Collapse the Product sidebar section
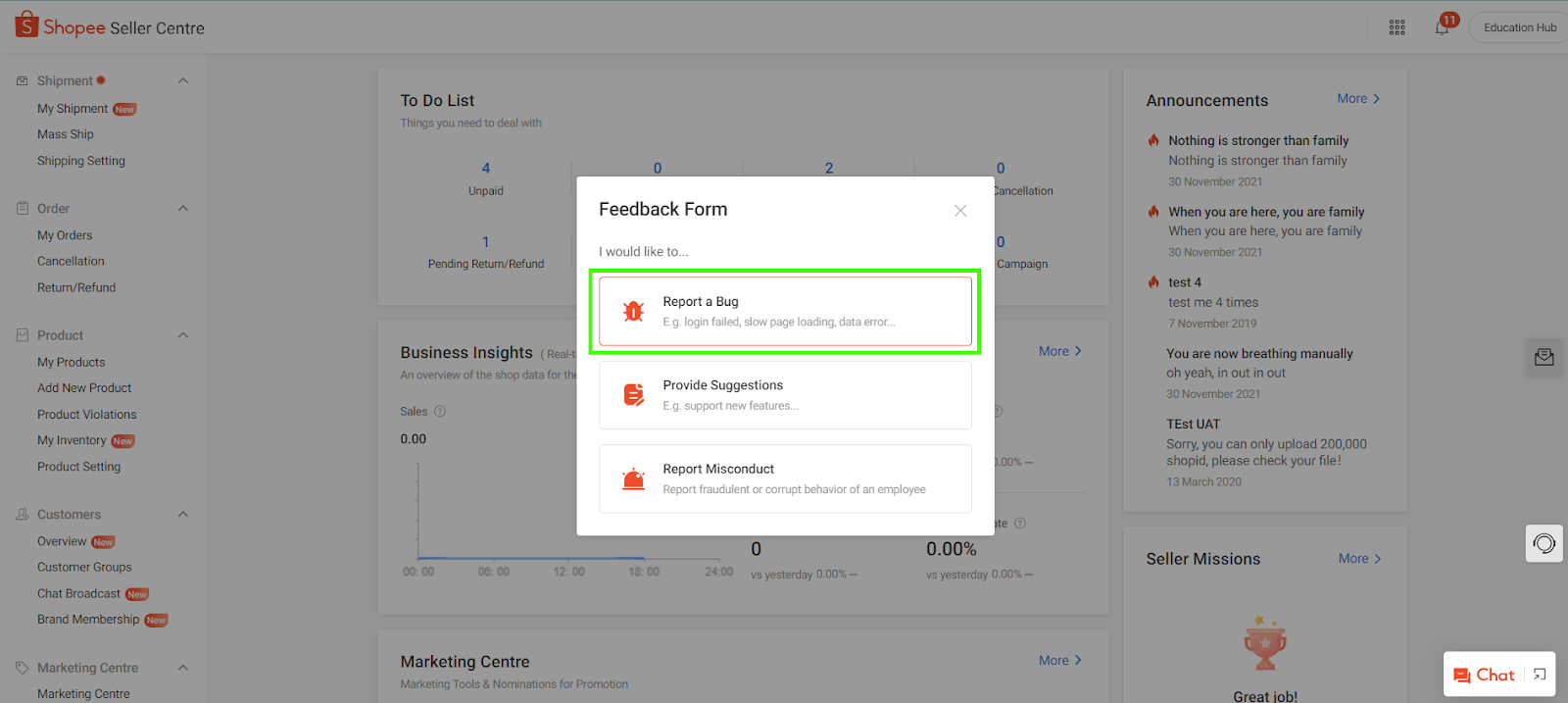 click(182, 335)
